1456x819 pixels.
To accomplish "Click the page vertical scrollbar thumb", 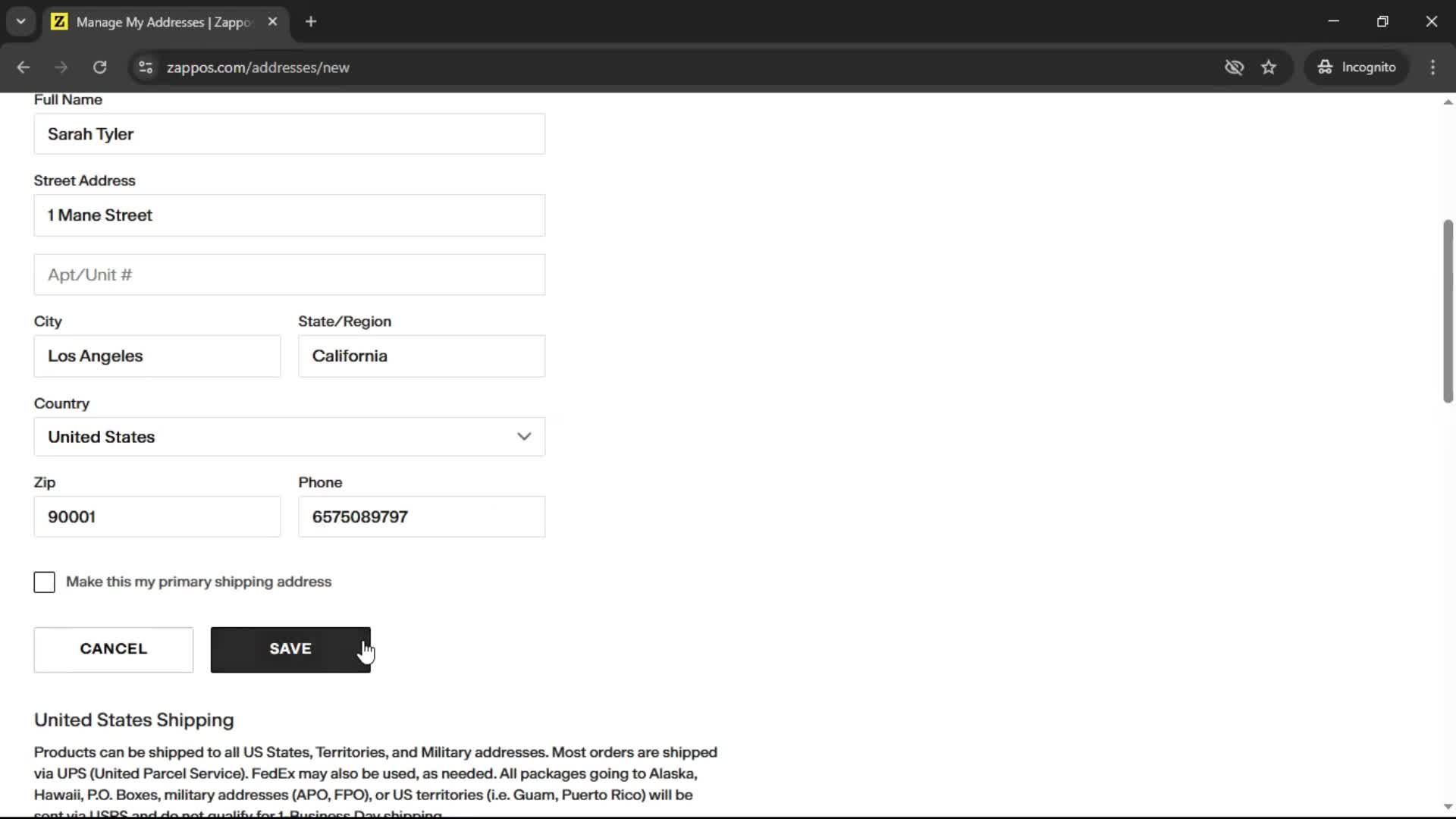I will click(x=1448, y=311).
